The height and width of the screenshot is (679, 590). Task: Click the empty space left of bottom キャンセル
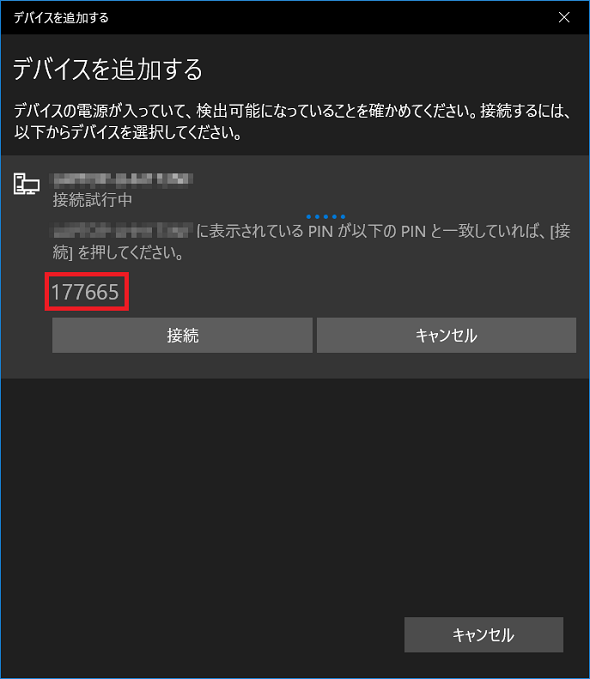coord(201,634)
